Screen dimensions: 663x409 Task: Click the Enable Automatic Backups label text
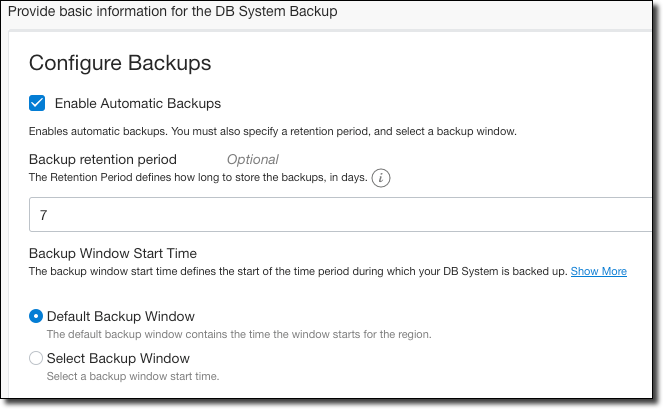(x=137, y=103)
